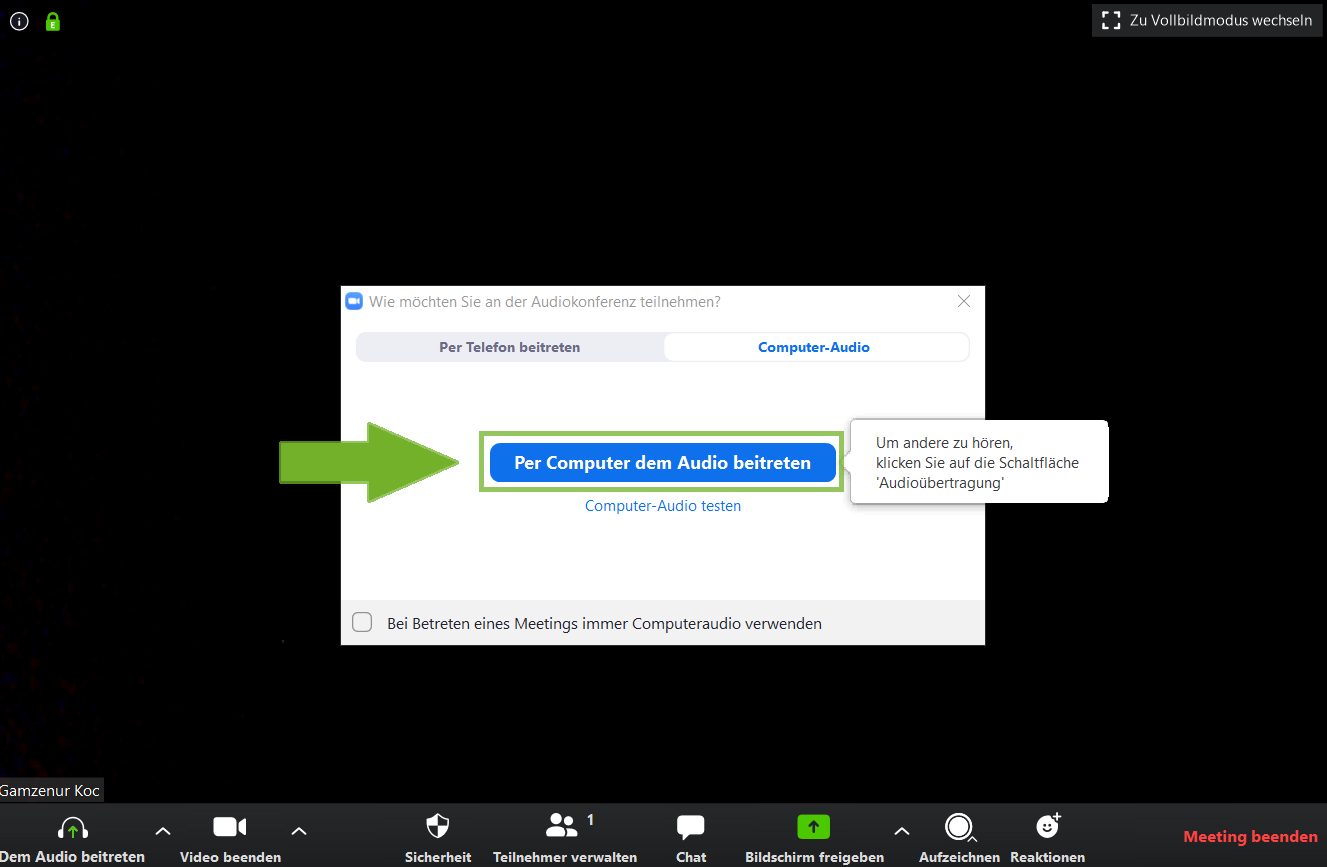The height and width of the screenshot is (867, 1327).
Task: Switch to Per Telefon beitreten tab
Action: 509,347
